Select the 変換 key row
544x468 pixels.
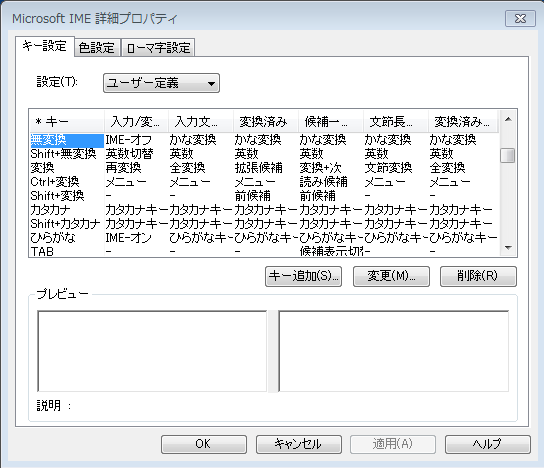(264, 168)
